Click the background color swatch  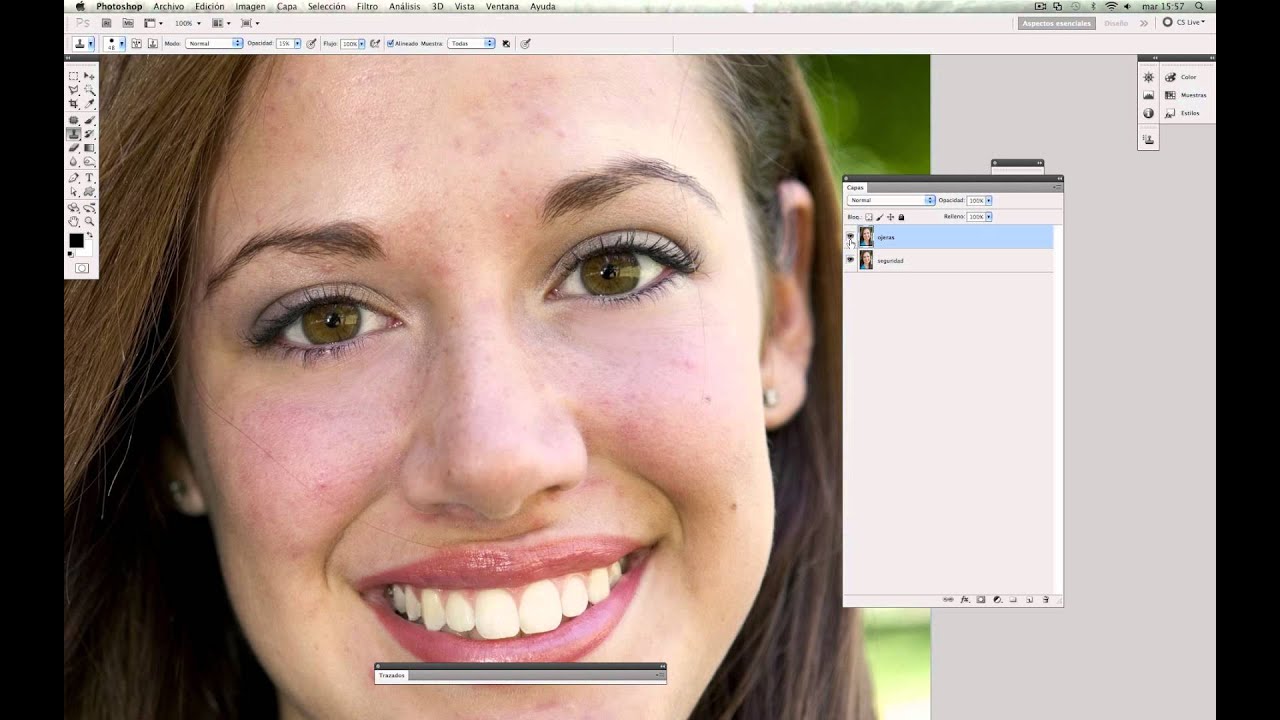[x=85, y=248]
